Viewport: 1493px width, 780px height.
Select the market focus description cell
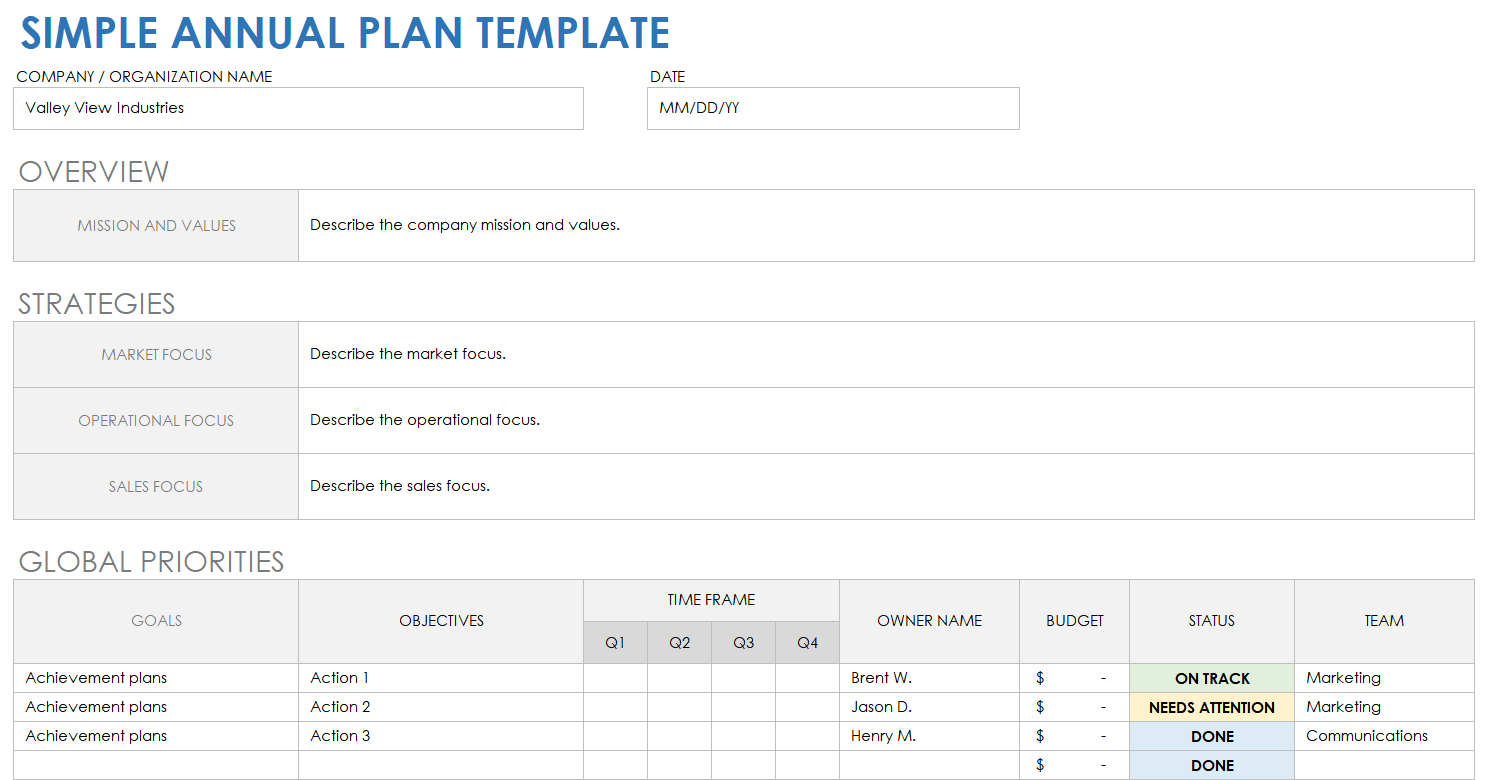885,354
